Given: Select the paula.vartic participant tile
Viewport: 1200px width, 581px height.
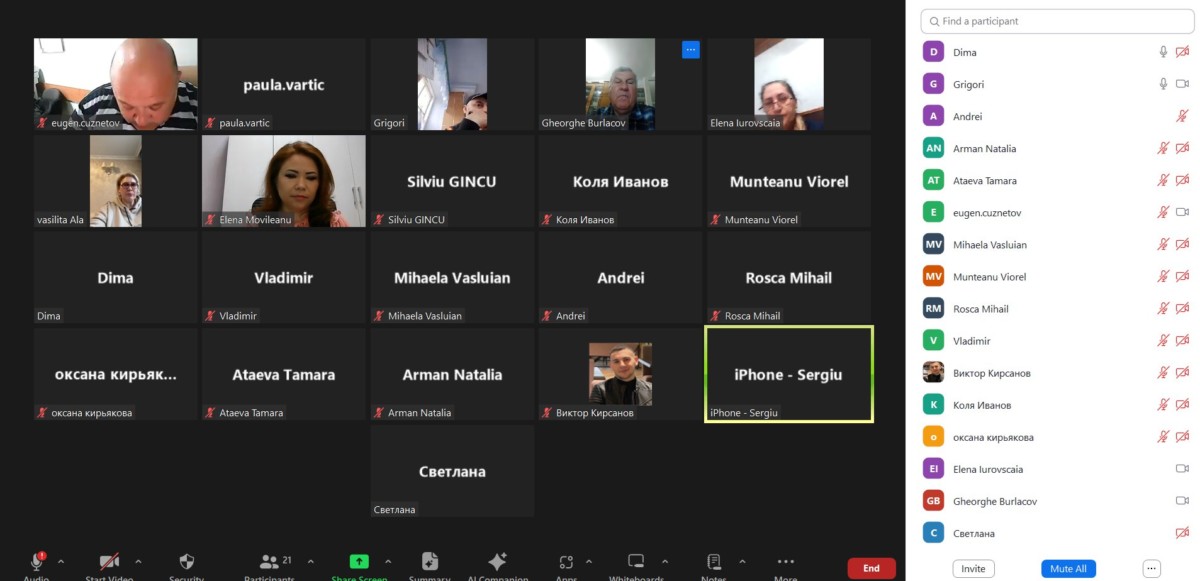Looking at the screenshot, I should (284, 85).
